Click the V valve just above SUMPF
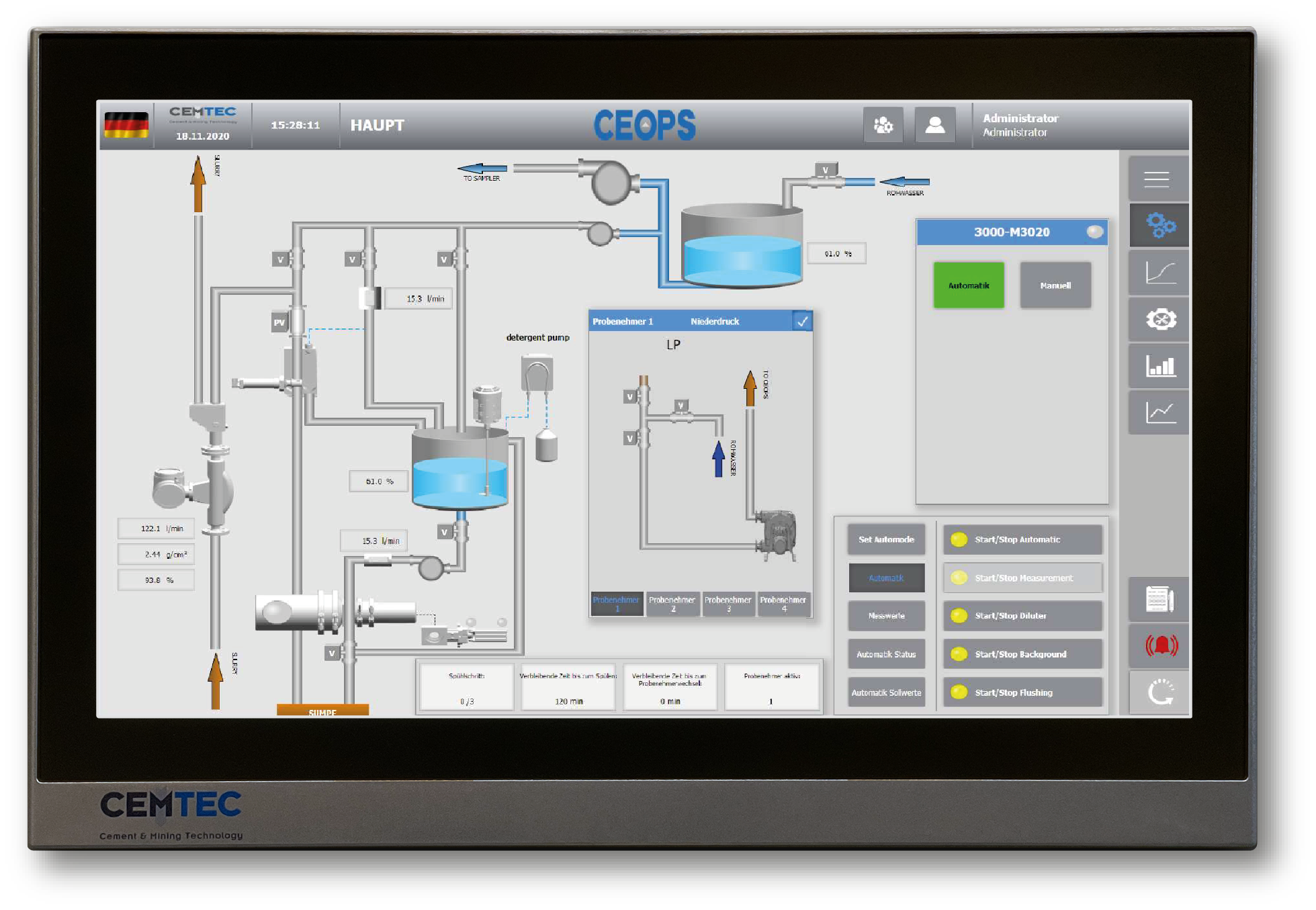Screen dimensions: 1316x910 point(332,653)
